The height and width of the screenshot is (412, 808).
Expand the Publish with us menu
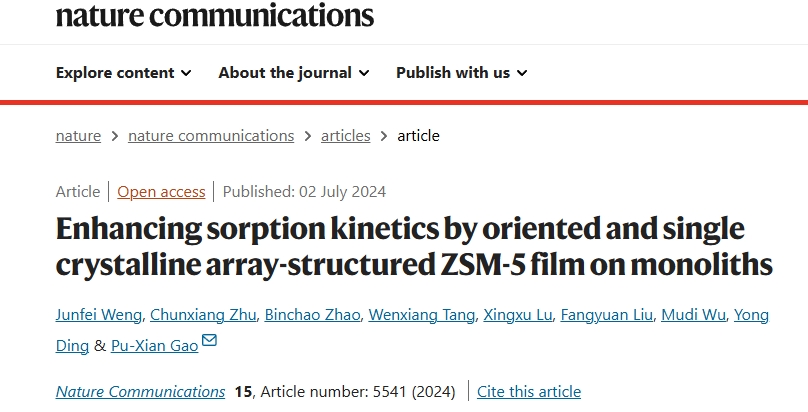point(462,73)
